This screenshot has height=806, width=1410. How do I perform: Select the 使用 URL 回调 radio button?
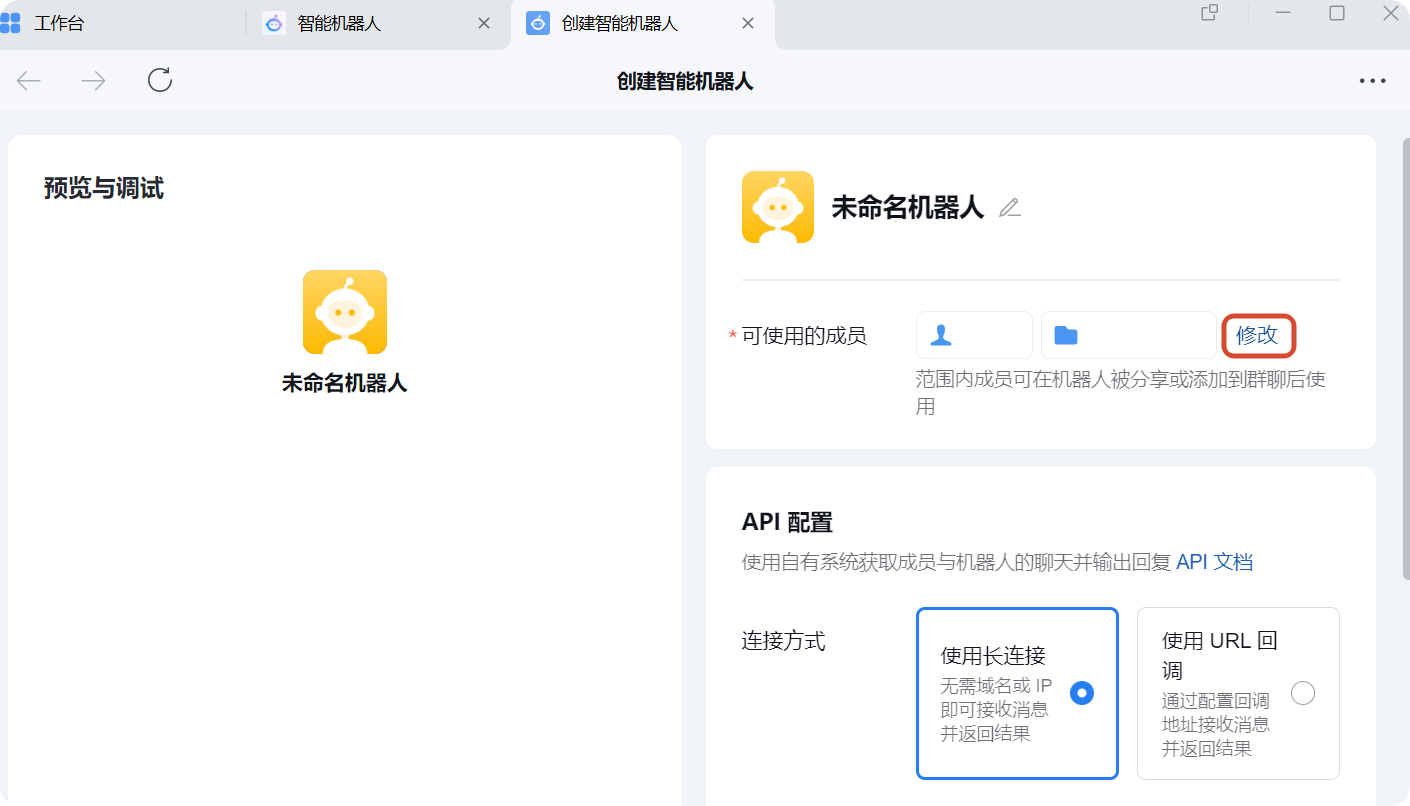(x=1303, y=693)
